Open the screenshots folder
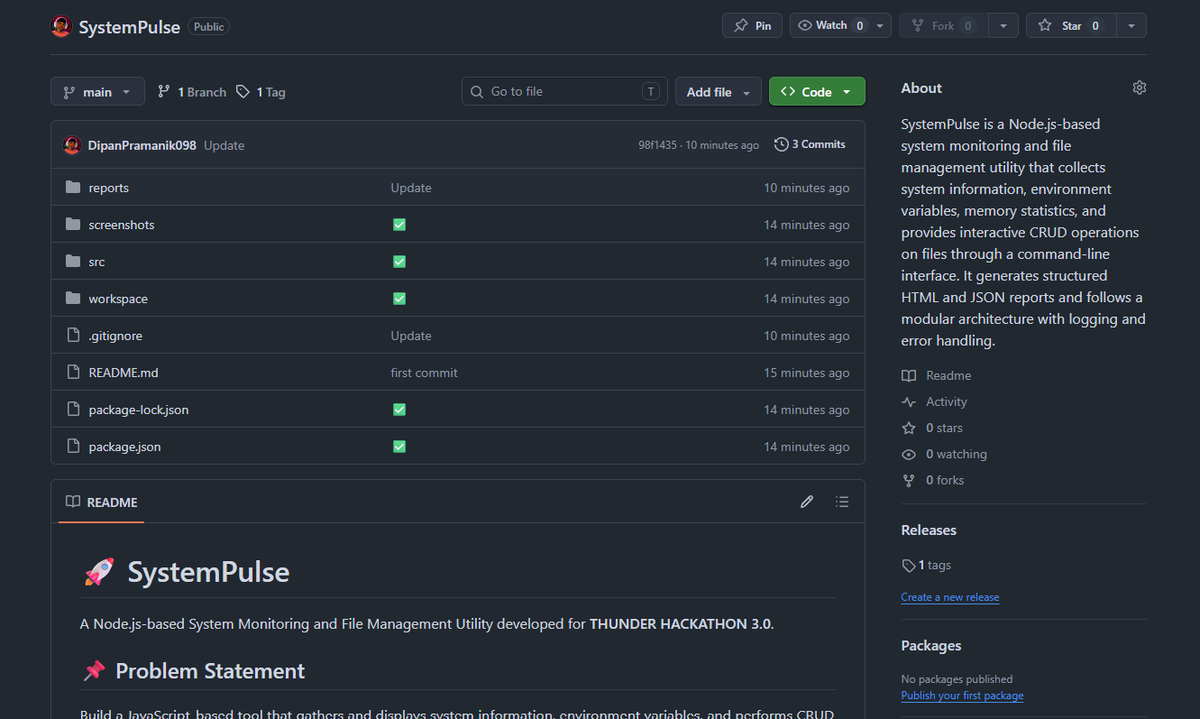This screenshot has height=719, width=1200. pyautogui.click(x=122, y=225)
